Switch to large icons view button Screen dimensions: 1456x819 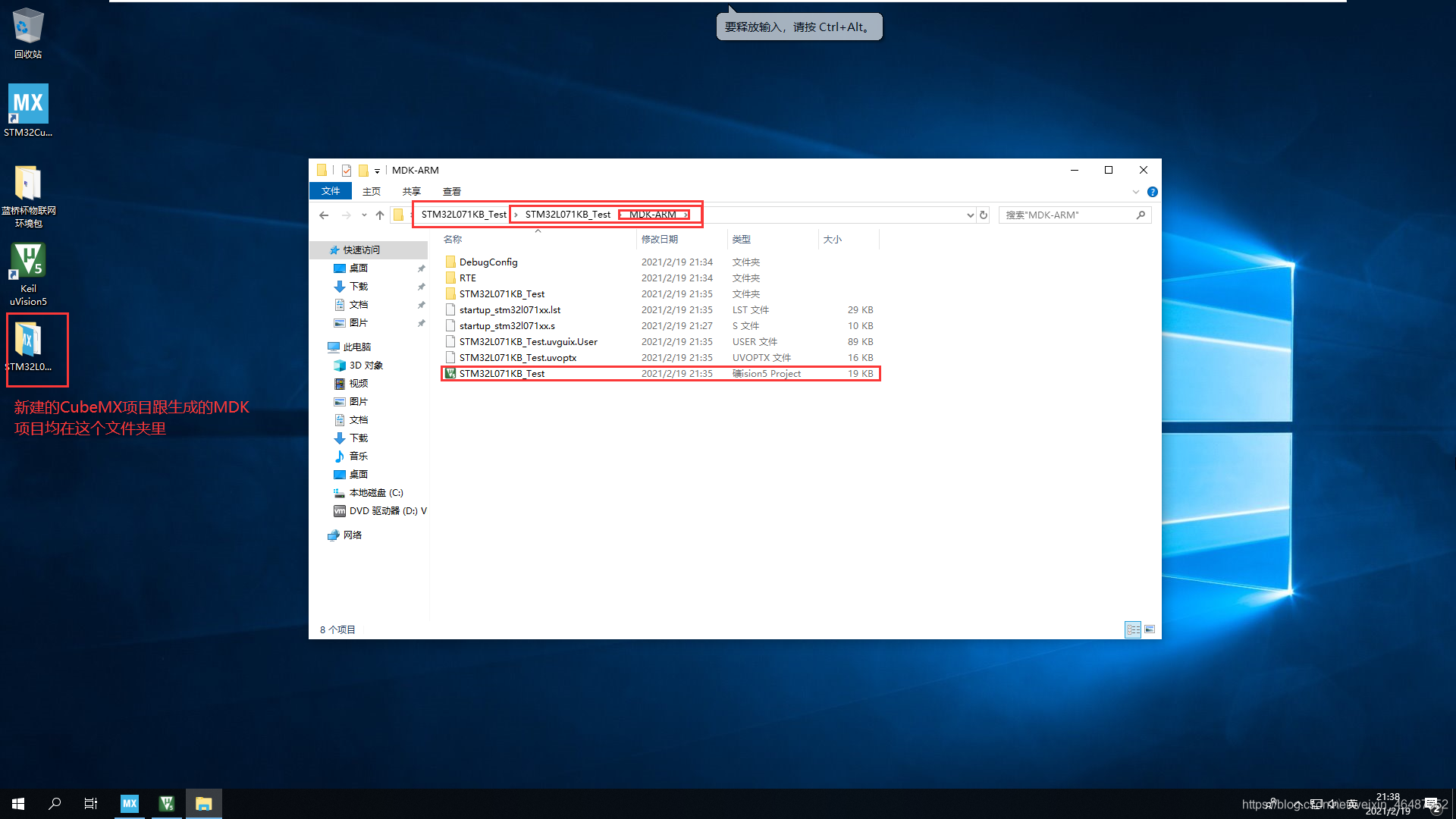click(x=1150, y=629)
